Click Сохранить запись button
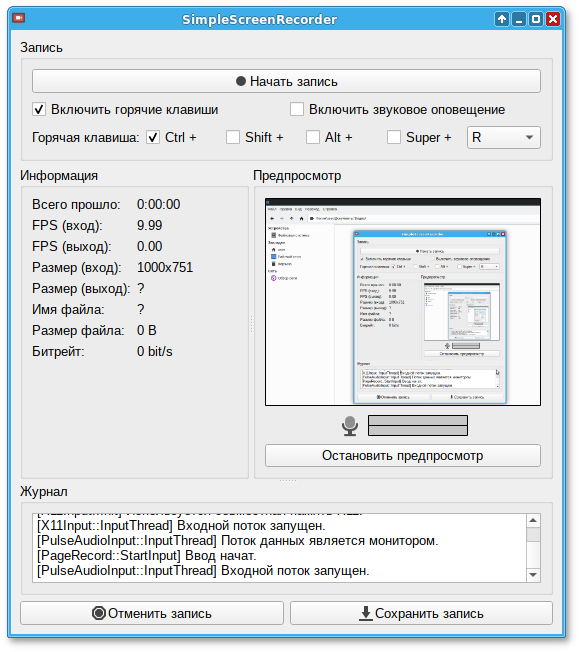Image resolution: width=579 pixels, height=652 pixels. [421, 613]
